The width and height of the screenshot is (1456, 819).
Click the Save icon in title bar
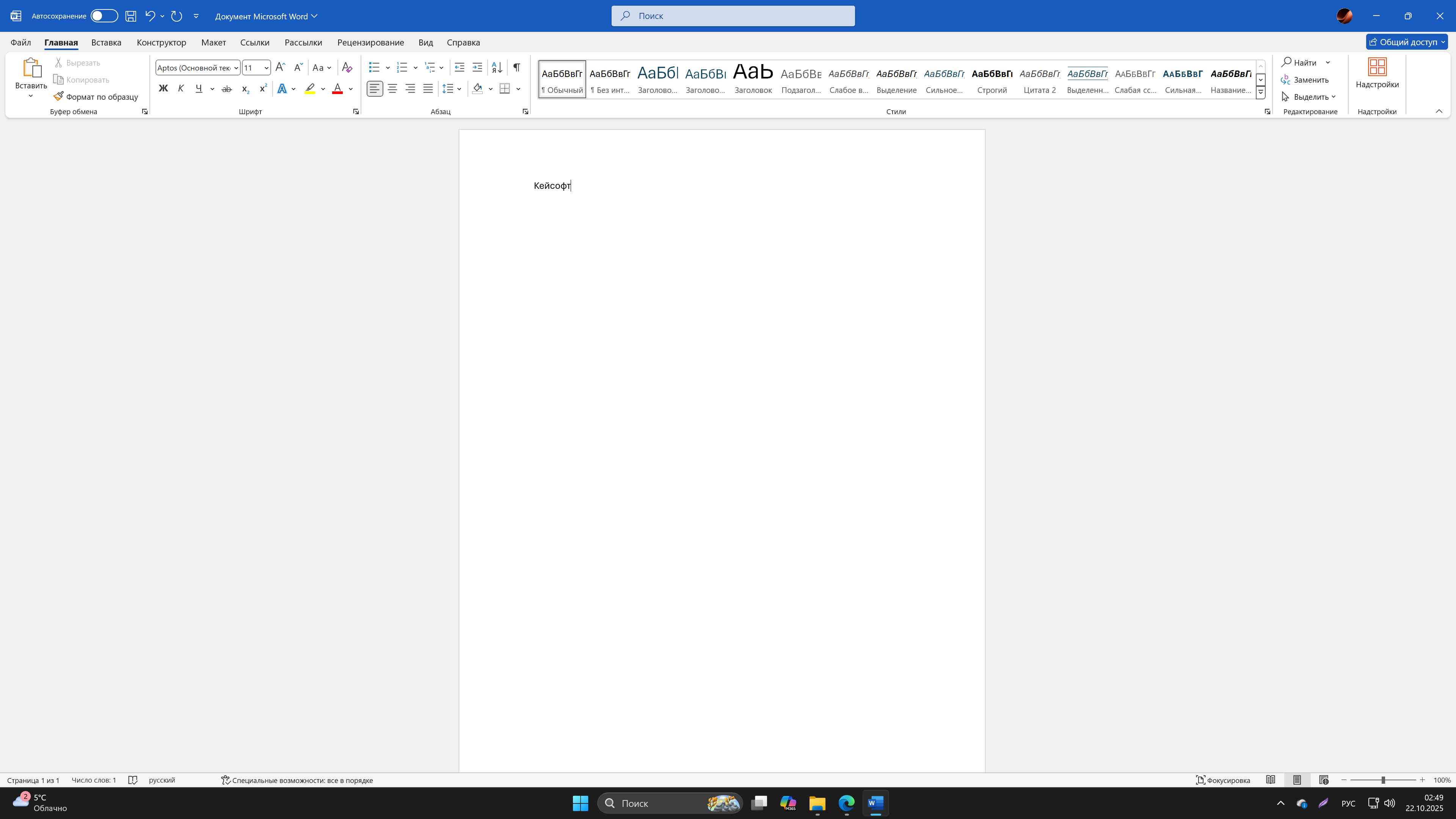point(130,16)
